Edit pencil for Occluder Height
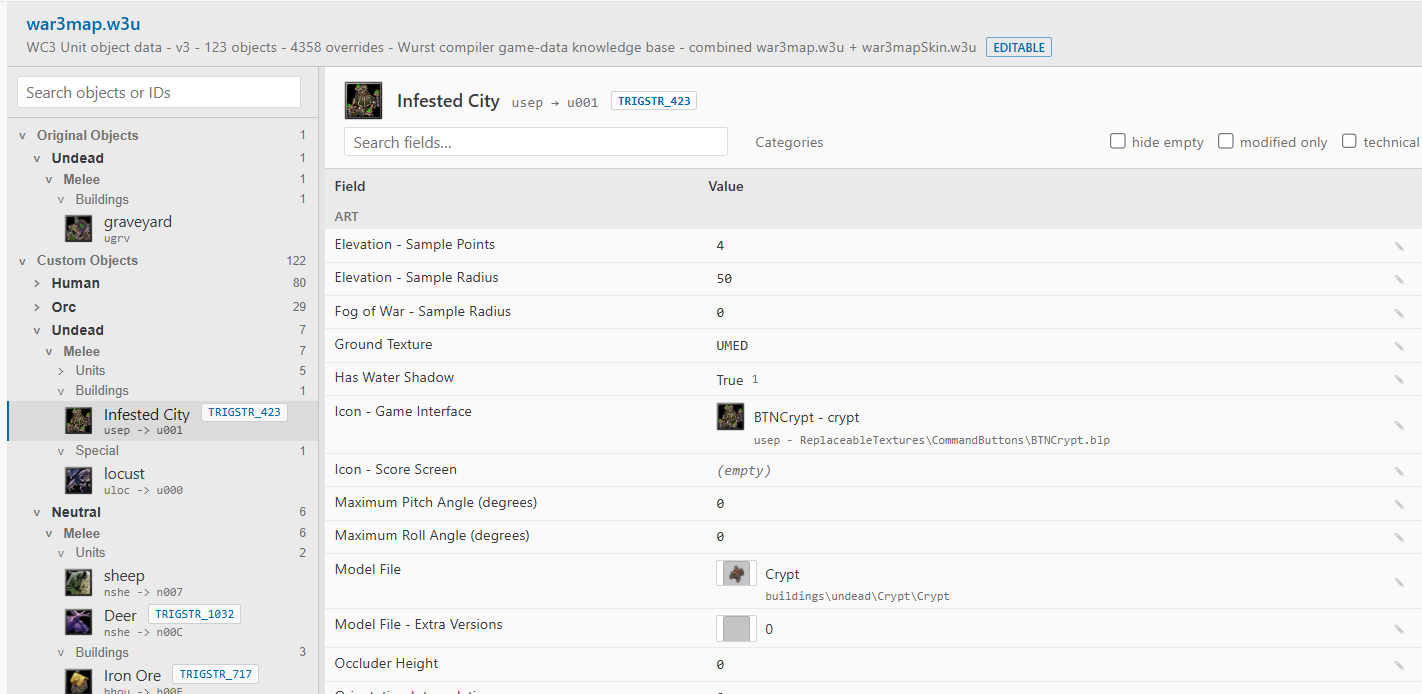The height and width of the screenshot is (694, 1422). 1399,665
